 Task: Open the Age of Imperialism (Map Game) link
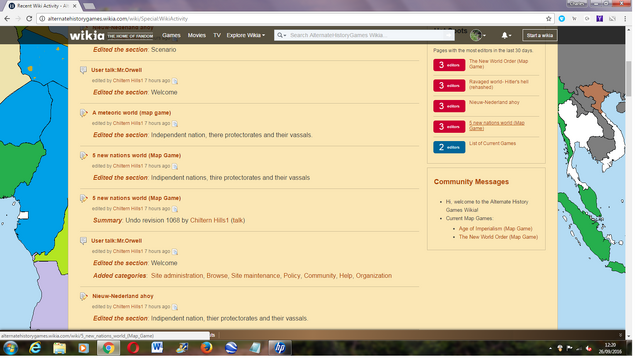pyautogui.click(x=496, y=229)
